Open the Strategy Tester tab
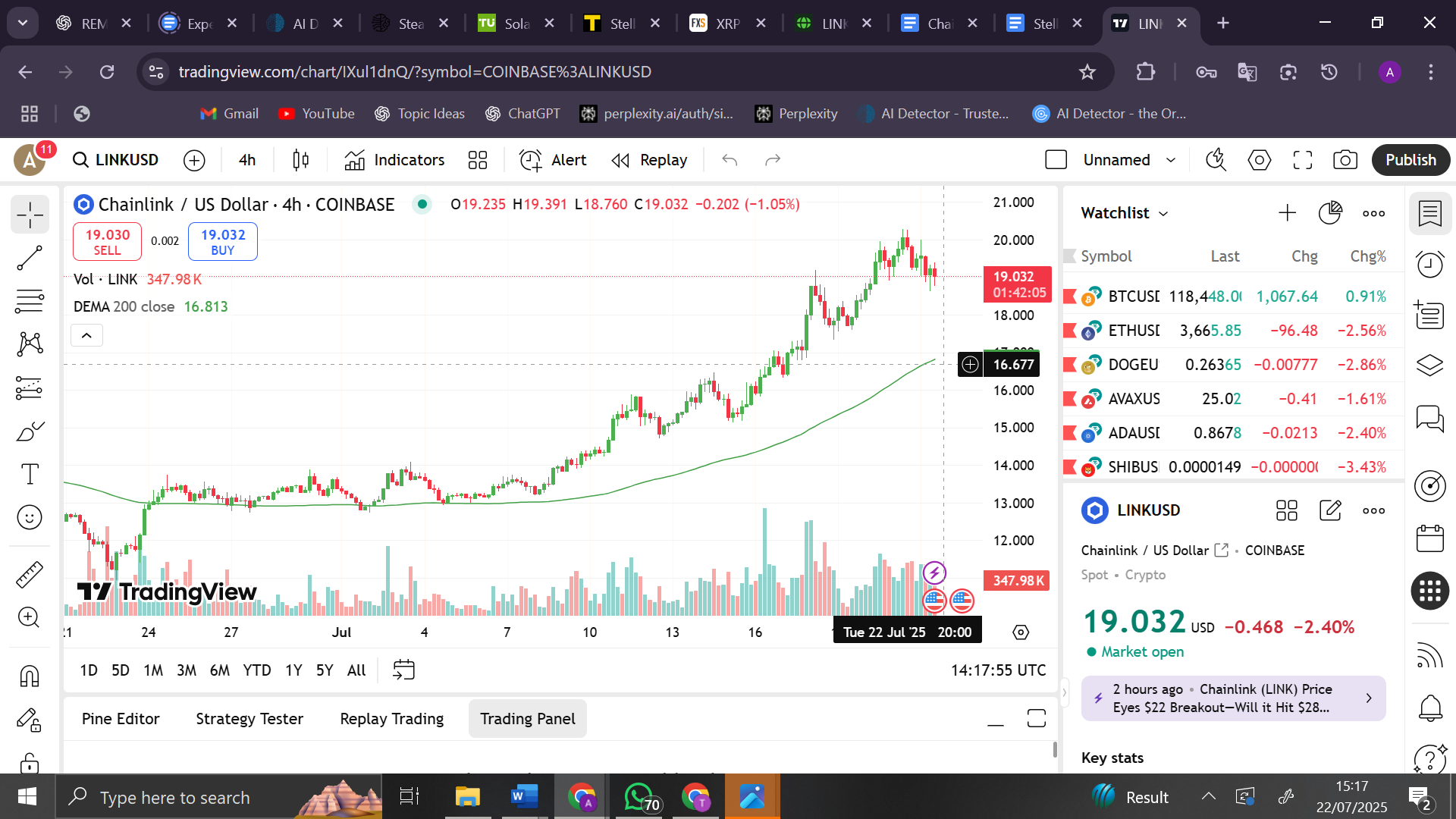Screen dimensions: 1456x819 [x=249, y=719]
